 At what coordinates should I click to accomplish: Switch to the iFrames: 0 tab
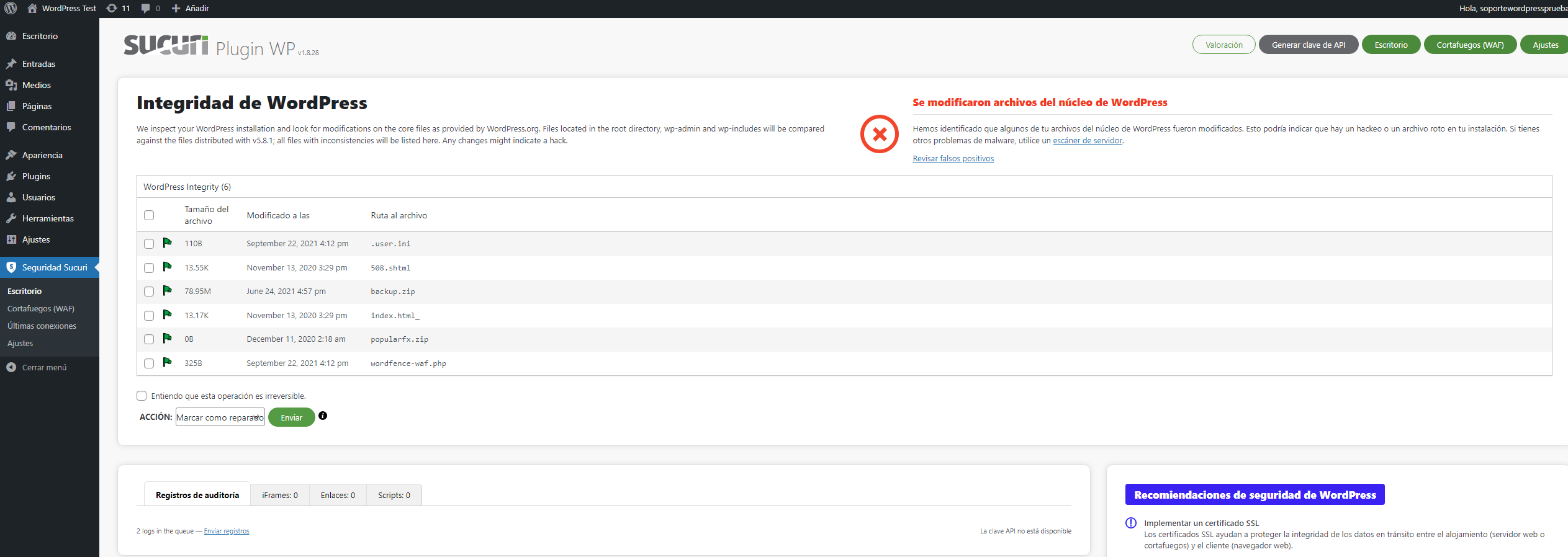point(280,495)
